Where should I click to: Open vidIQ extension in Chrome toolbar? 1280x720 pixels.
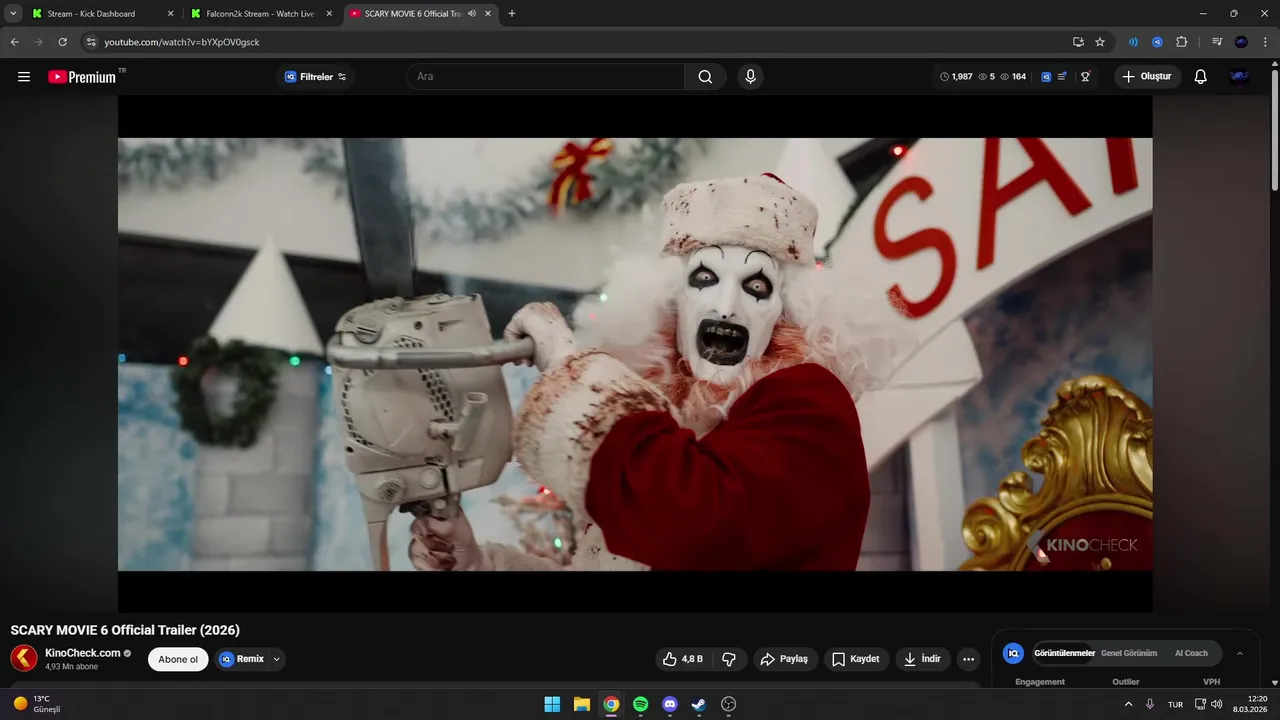point(1157,42)
